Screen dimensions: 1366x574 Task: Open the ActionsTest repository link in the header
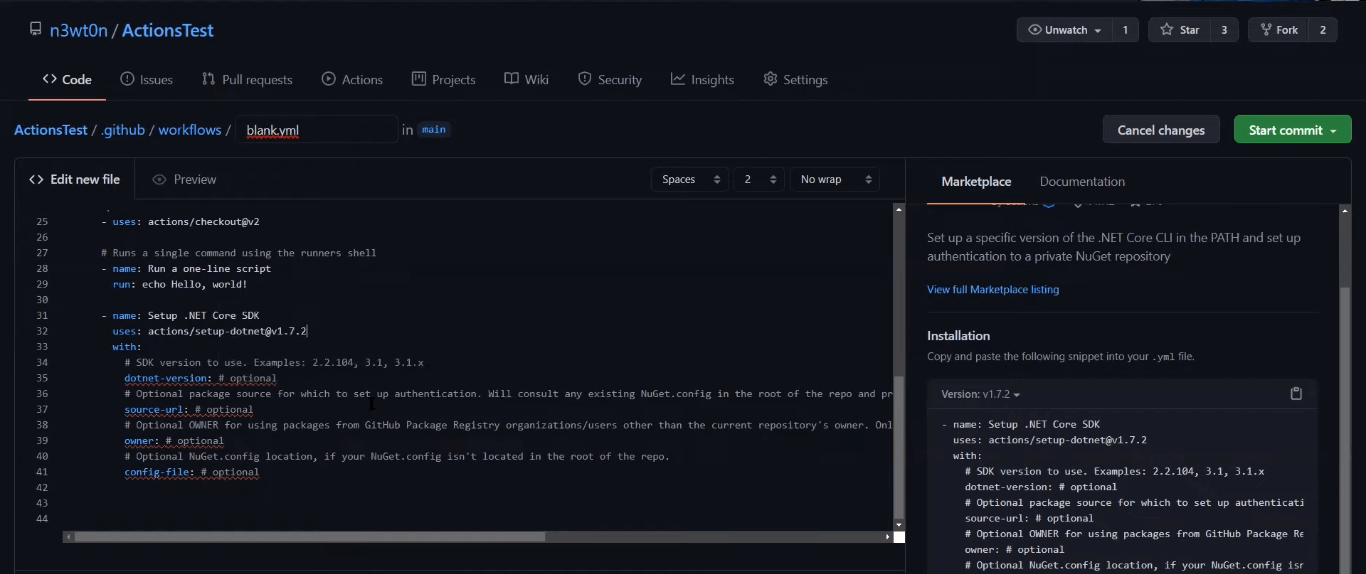pos(168,30)
